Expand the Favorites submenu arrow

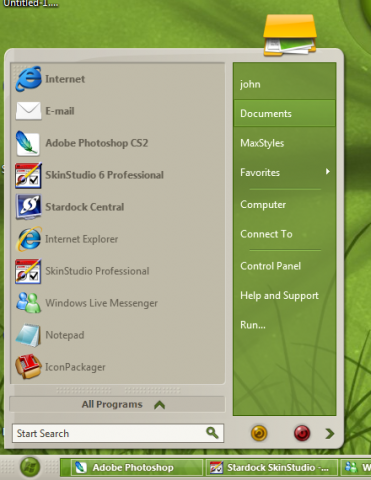tap(328, 172)
